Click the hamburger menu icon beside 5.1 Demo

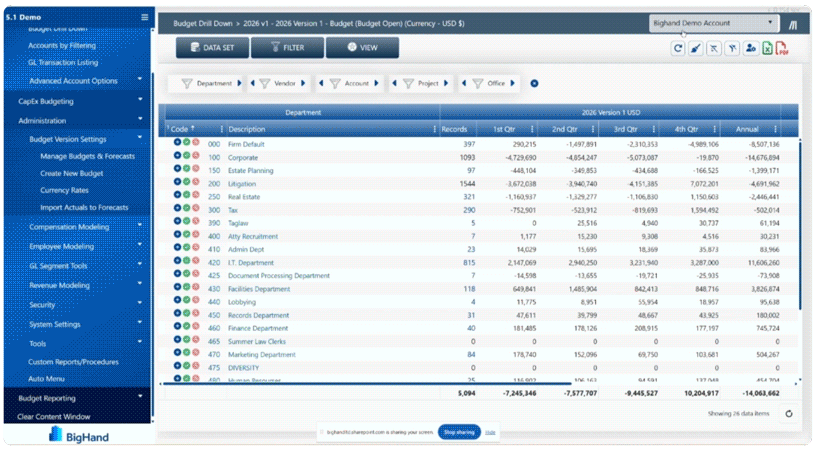[144, 17]
